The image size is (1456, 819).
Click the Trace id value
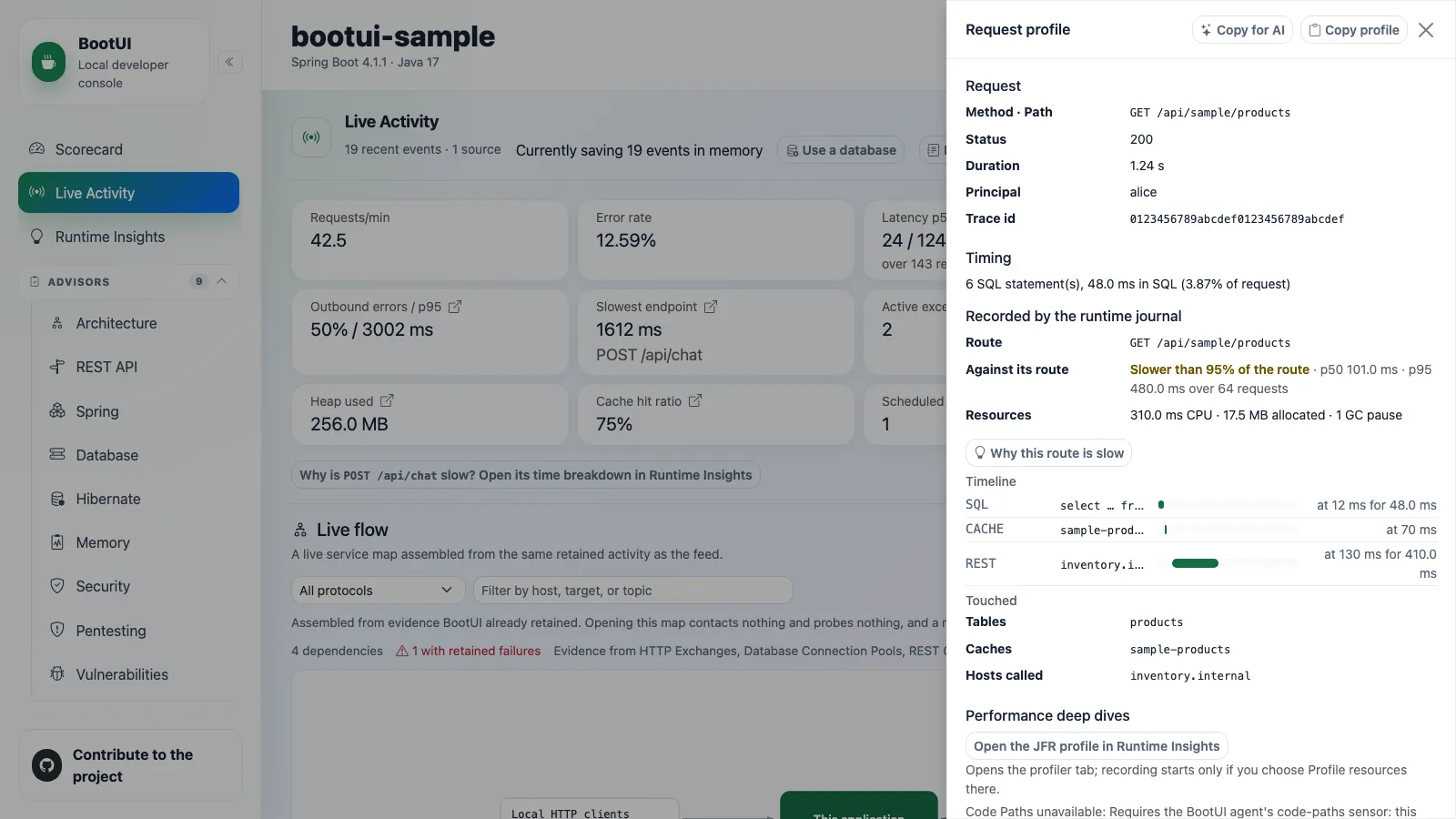pyautogui.click(x=1237, y=219)
